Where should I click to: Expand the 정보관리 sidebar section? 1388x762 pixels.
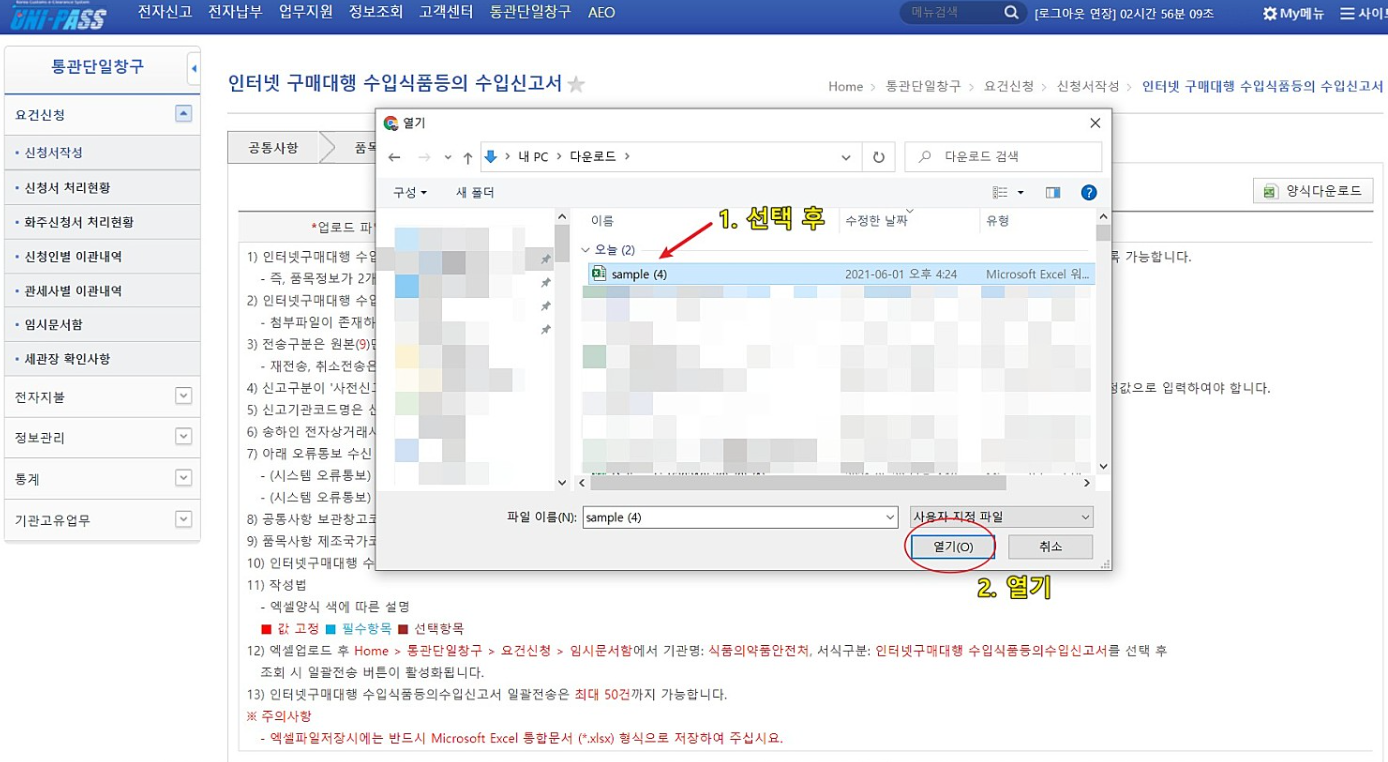183,437
